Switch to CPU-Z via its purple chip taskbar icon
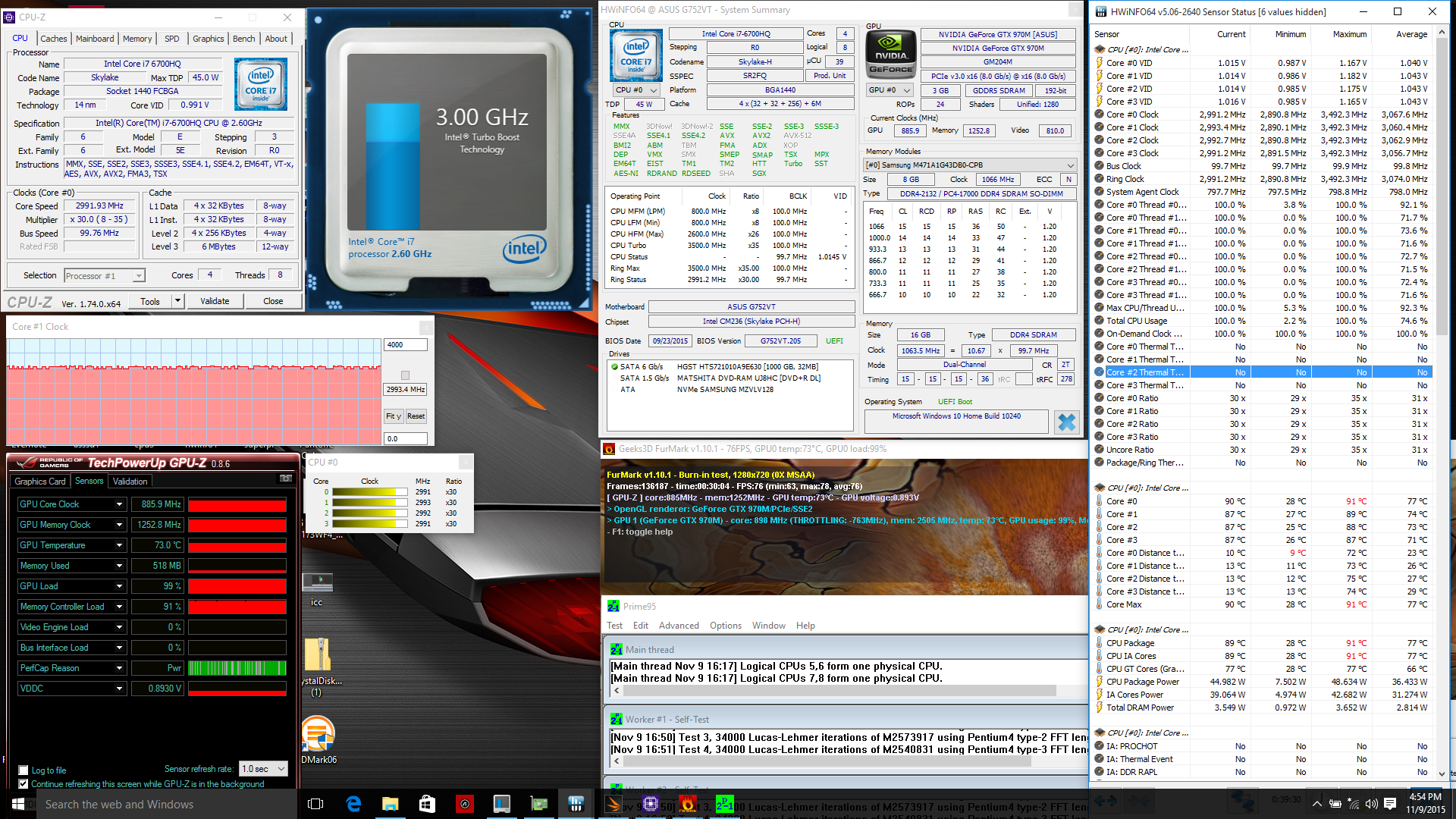Image resolution: width=1456 pixels, height=819 pixels. (x=650, y=803)
